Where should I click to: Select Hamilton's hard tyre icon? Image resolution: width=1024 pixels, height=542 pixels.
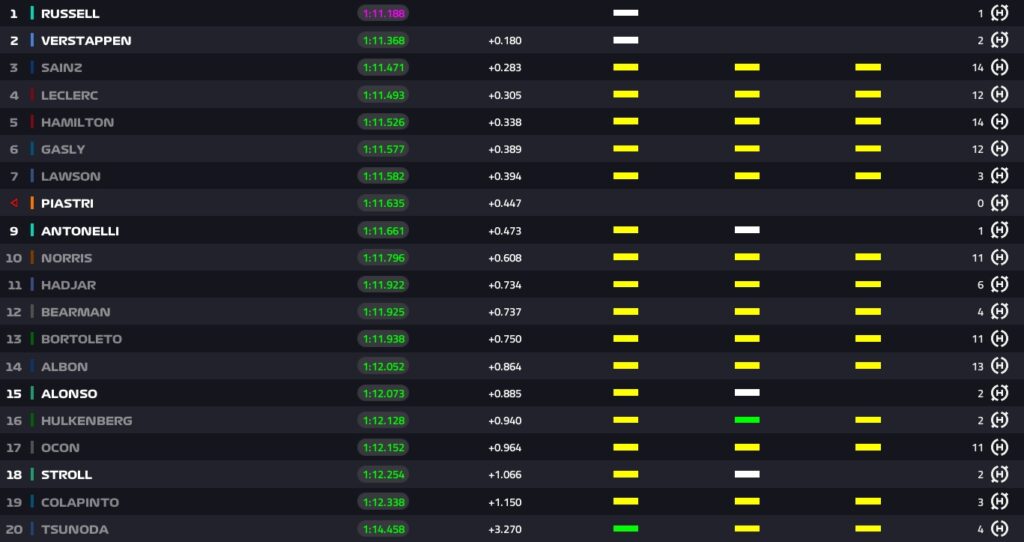999,122
